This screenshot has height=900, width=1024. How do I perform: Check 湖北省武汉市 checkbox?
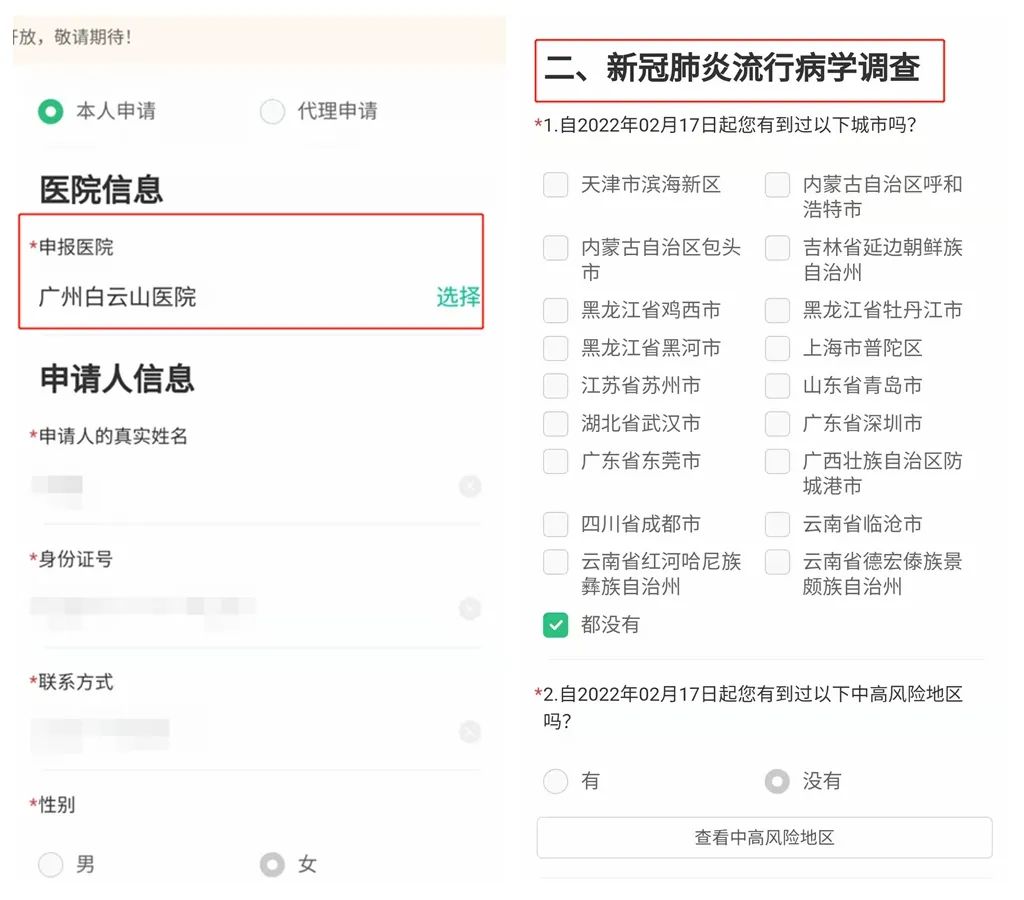pos(555,424)
